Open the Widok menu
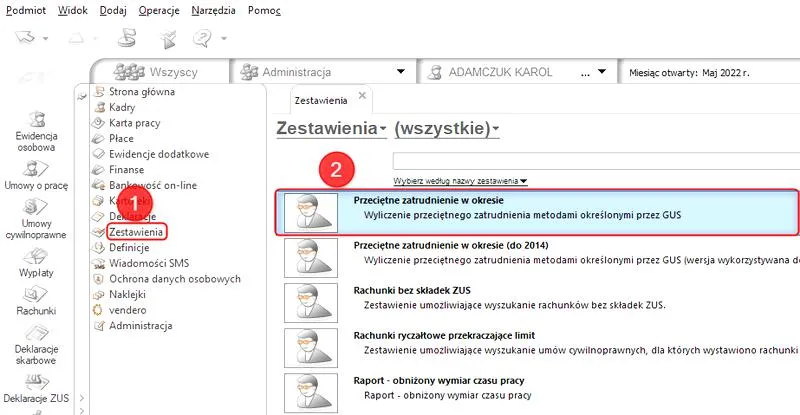This screenshot has height=415, width=800. [72, 10]
